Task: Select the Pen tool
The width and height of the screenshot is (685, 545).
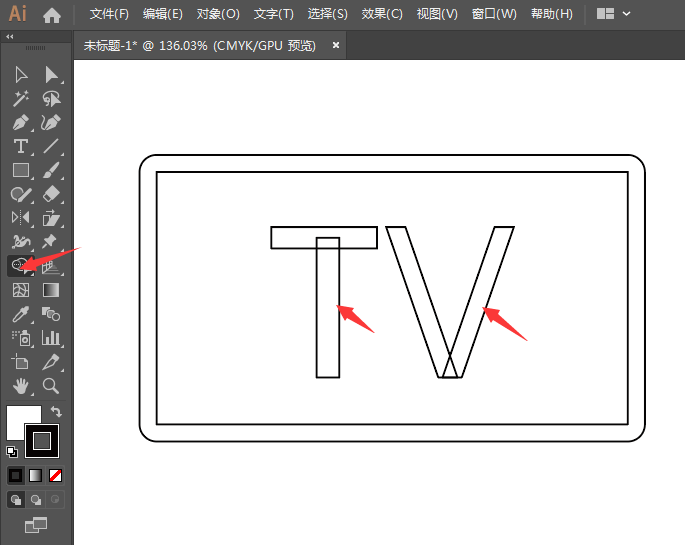Action: [21, 123]
